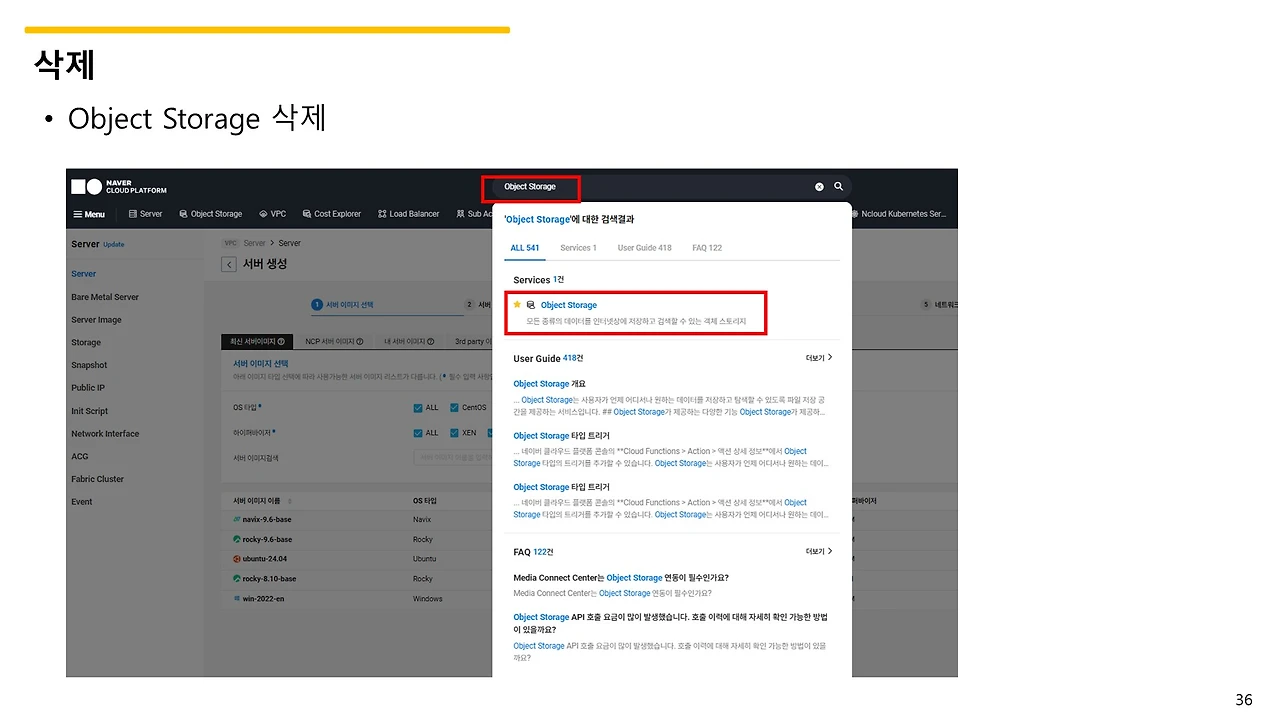The image size is (1280, 720).
Task: Click the Naver Cloud Platform logo
Action: coord(119,187)
